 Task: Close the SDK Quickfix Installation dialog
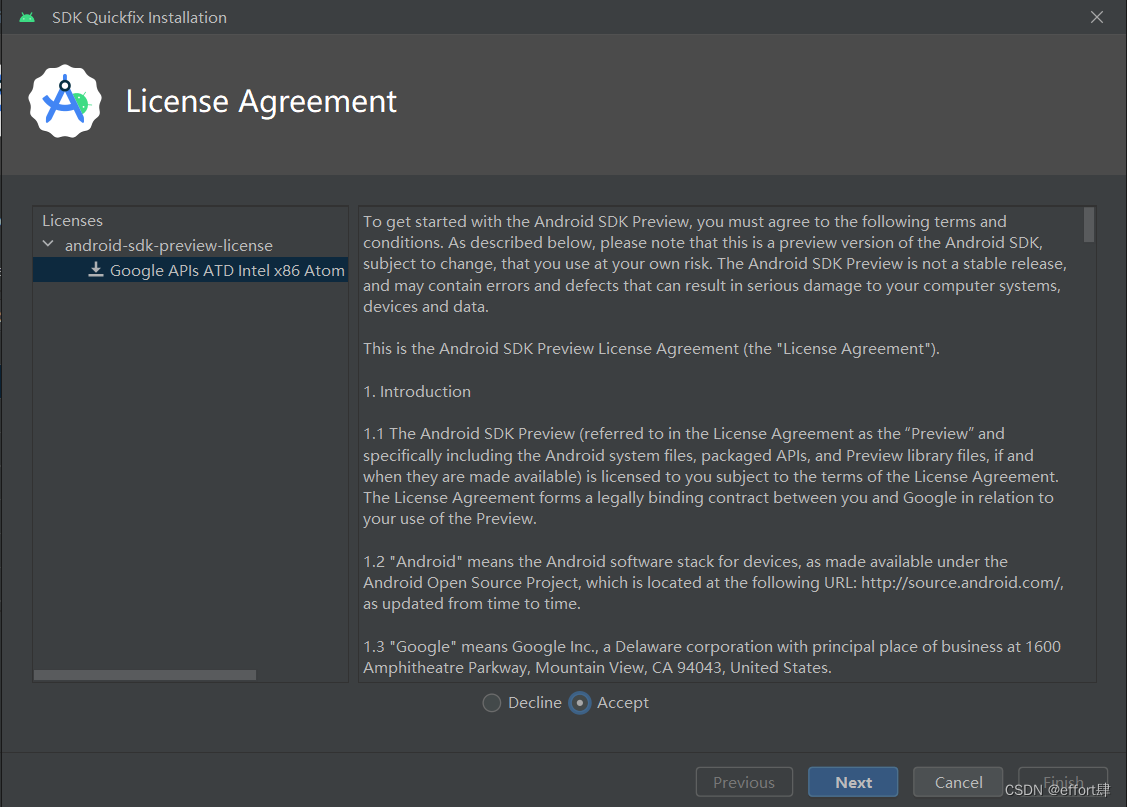pos(1097,17)
